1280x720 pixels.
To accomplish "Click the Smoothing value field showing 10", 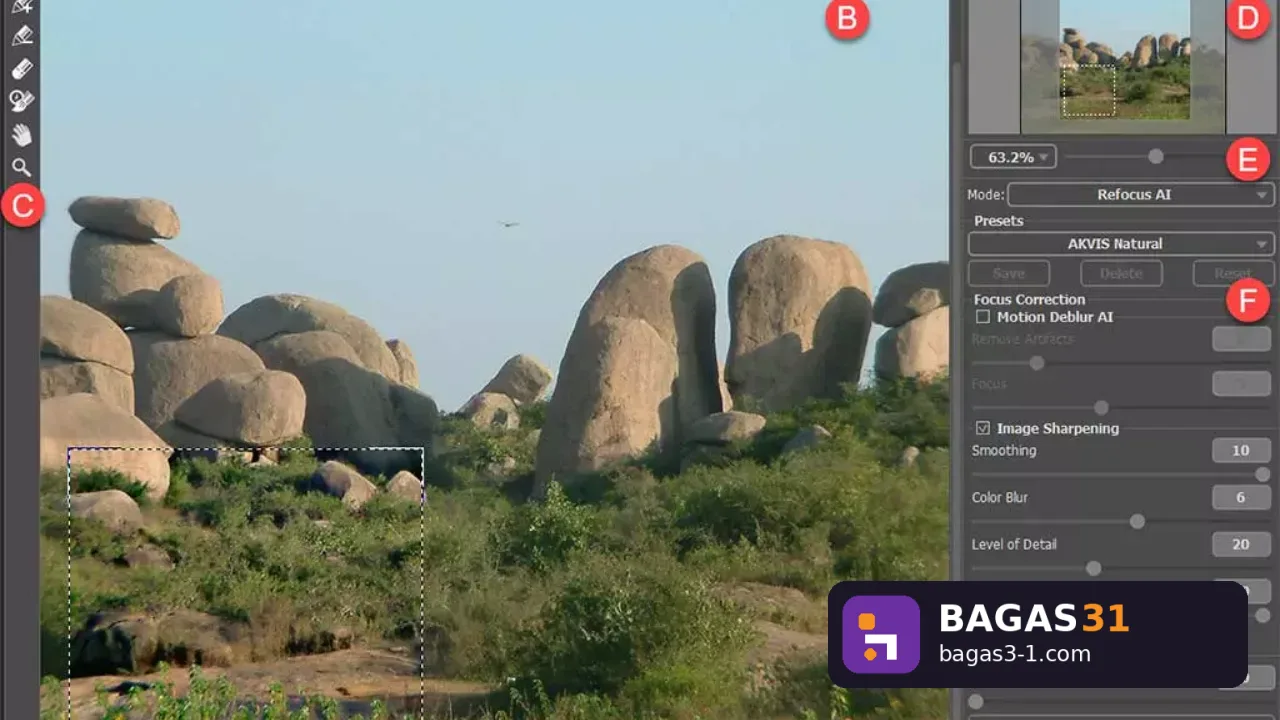I will coord(1241,450).
